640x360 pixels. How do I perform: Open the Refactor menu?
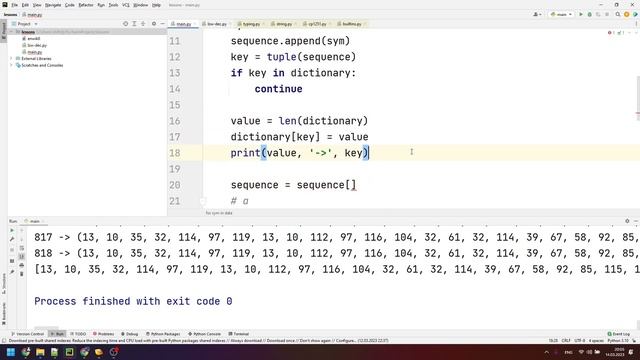point(86,5)
